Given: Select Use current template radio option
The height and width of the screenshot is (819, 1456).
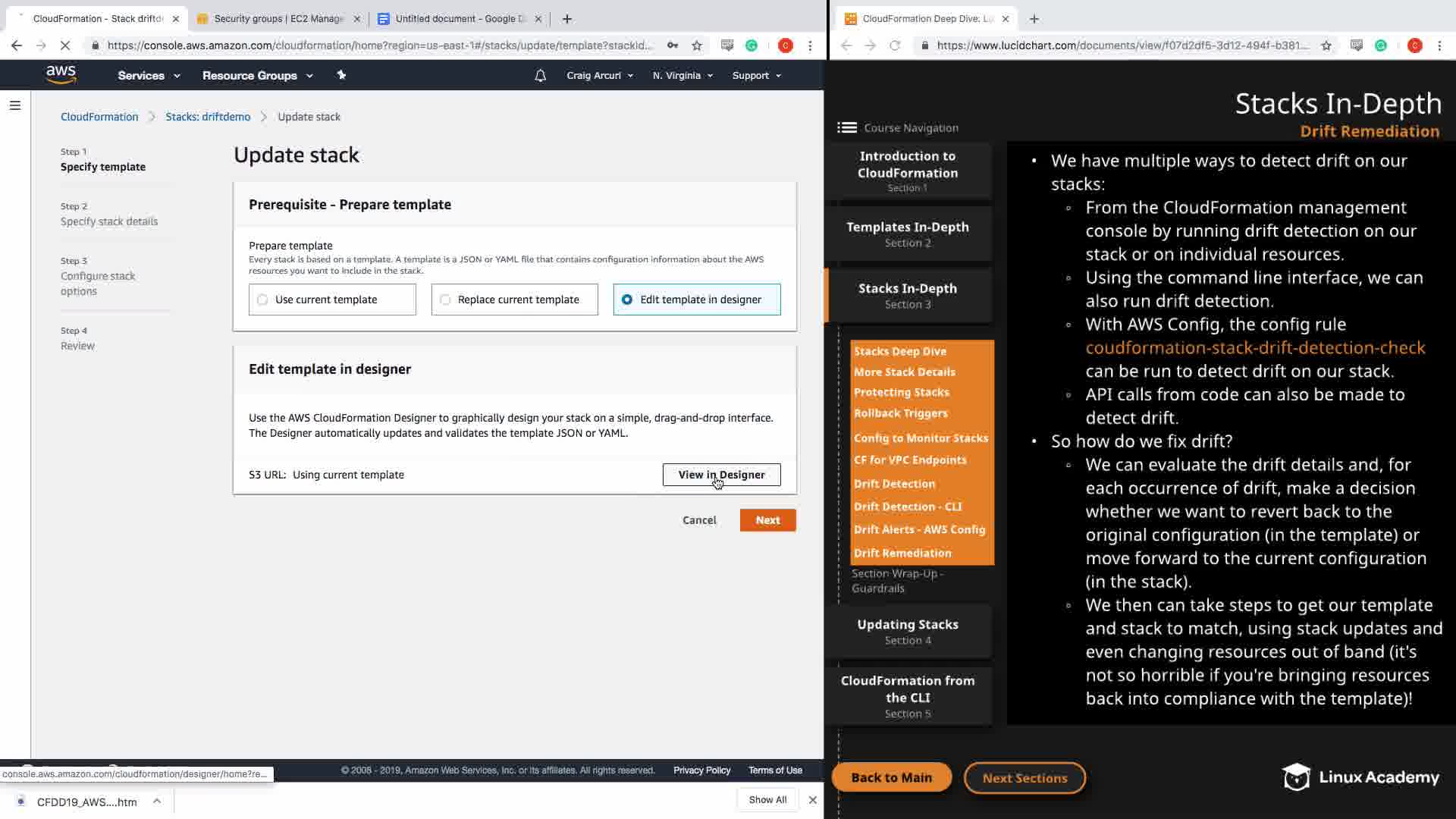Looking at the screenshot, I should click(262, 300).
